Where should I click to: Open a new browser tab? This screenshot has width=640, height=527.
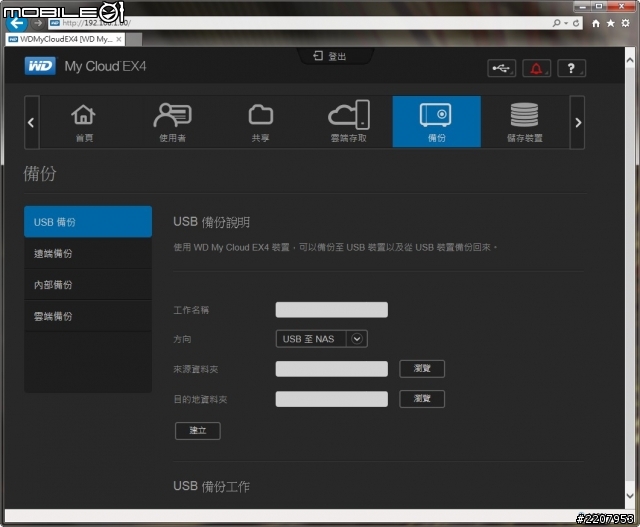134,40
